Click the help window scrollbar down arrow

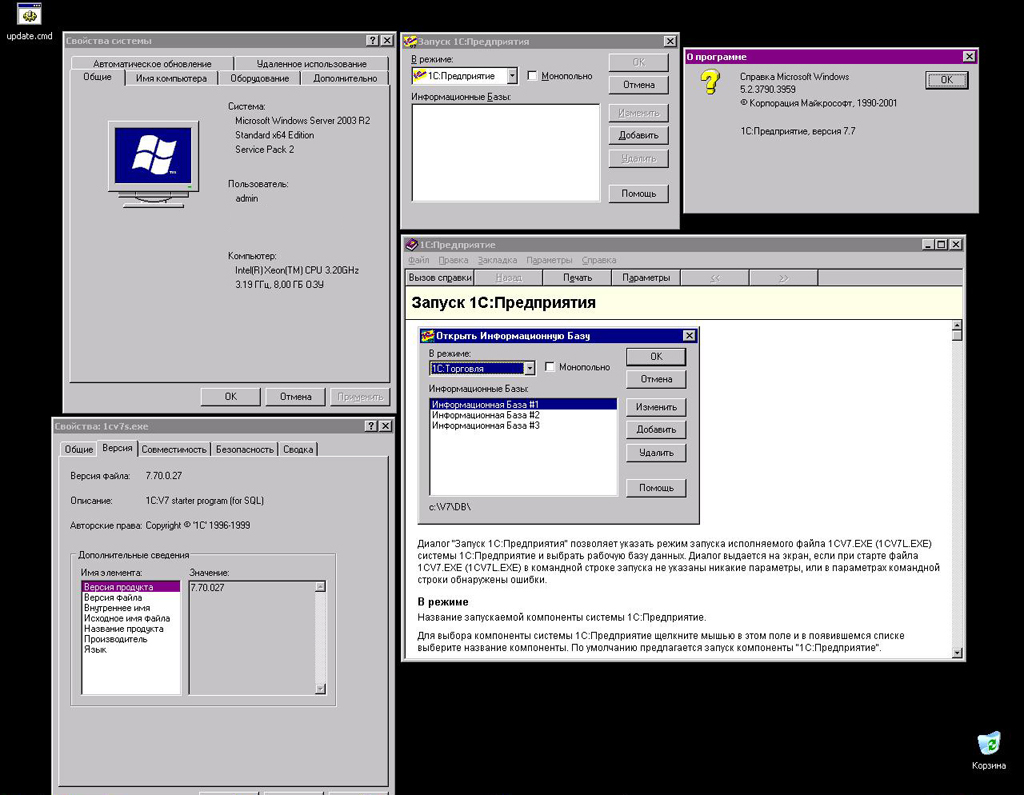click(957, 653)
